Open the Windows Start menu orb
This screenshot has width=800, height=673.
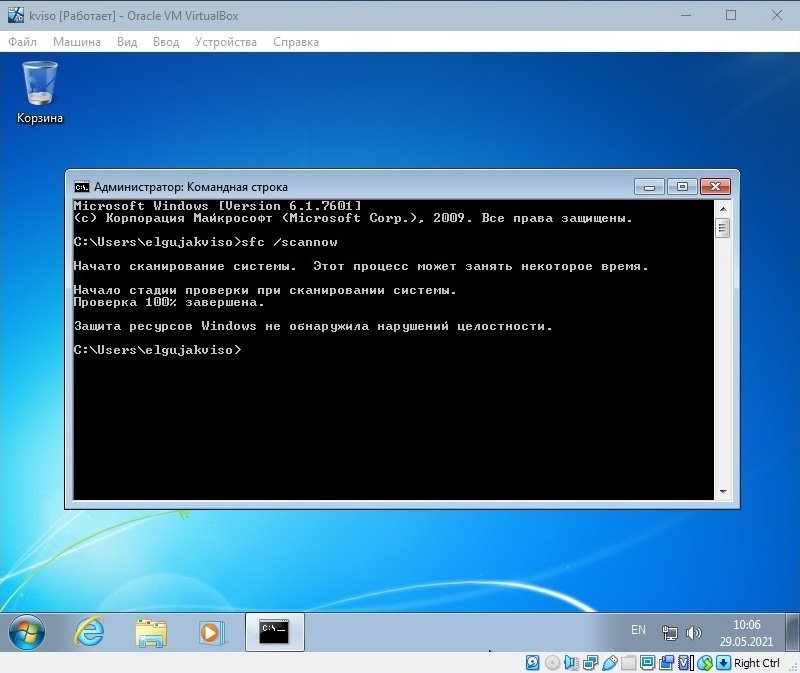coord(27,632)
